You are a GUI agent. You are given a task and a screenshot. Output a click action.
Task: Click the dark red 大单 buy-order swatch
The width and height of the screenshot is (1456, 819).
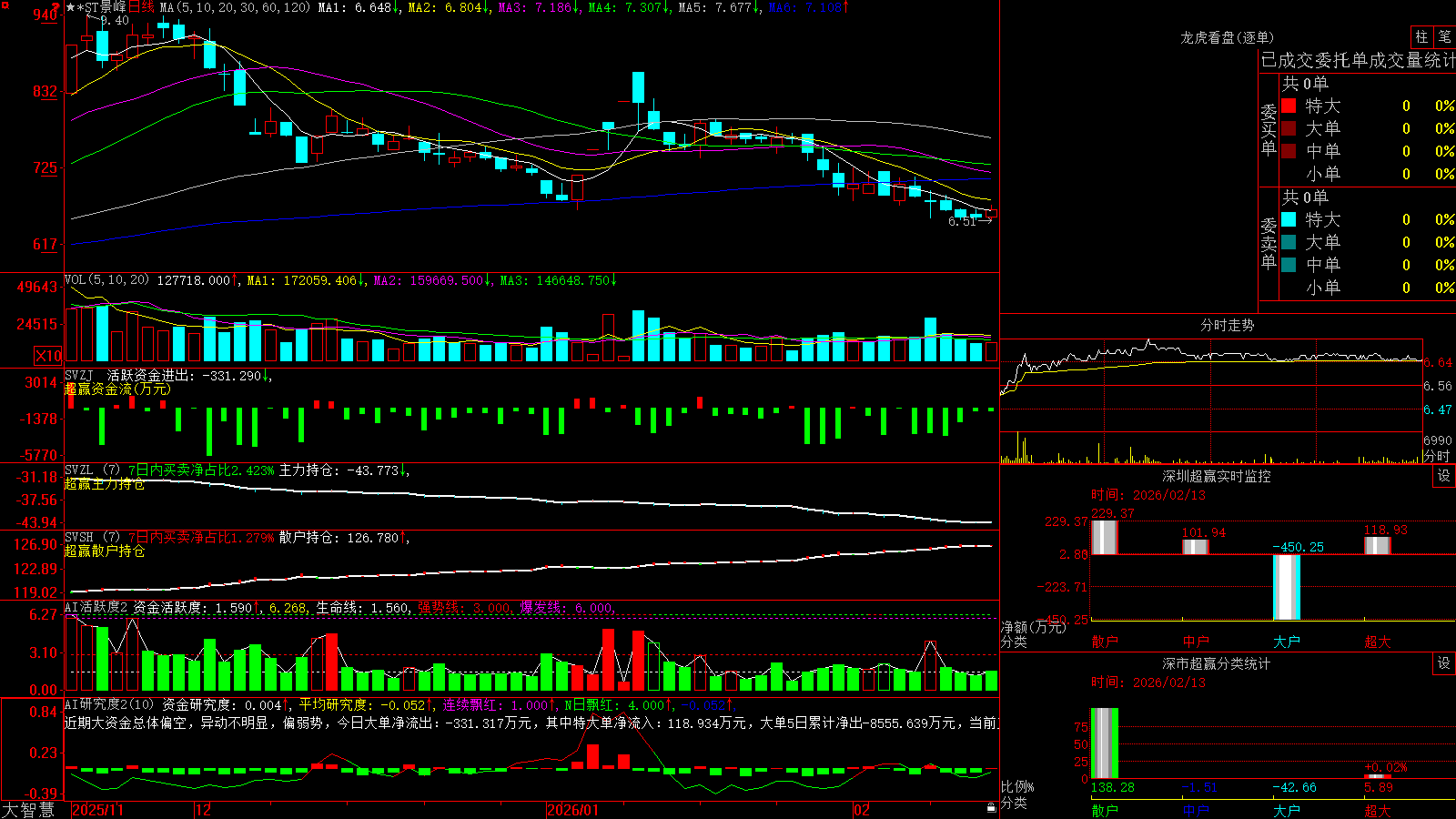[1289, 128]
